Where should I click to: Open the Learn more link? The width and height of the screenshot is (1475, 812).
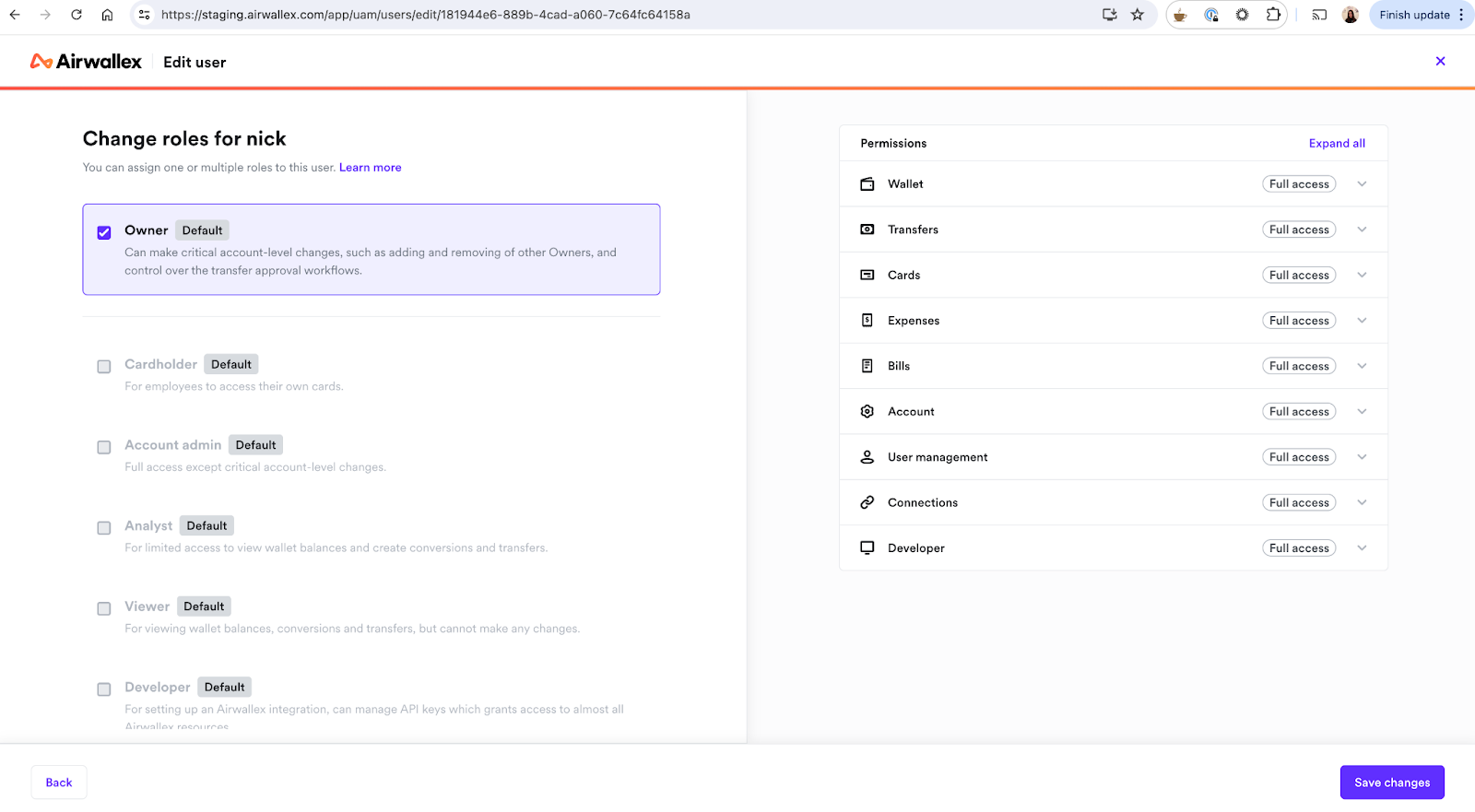tap(370, 168)
